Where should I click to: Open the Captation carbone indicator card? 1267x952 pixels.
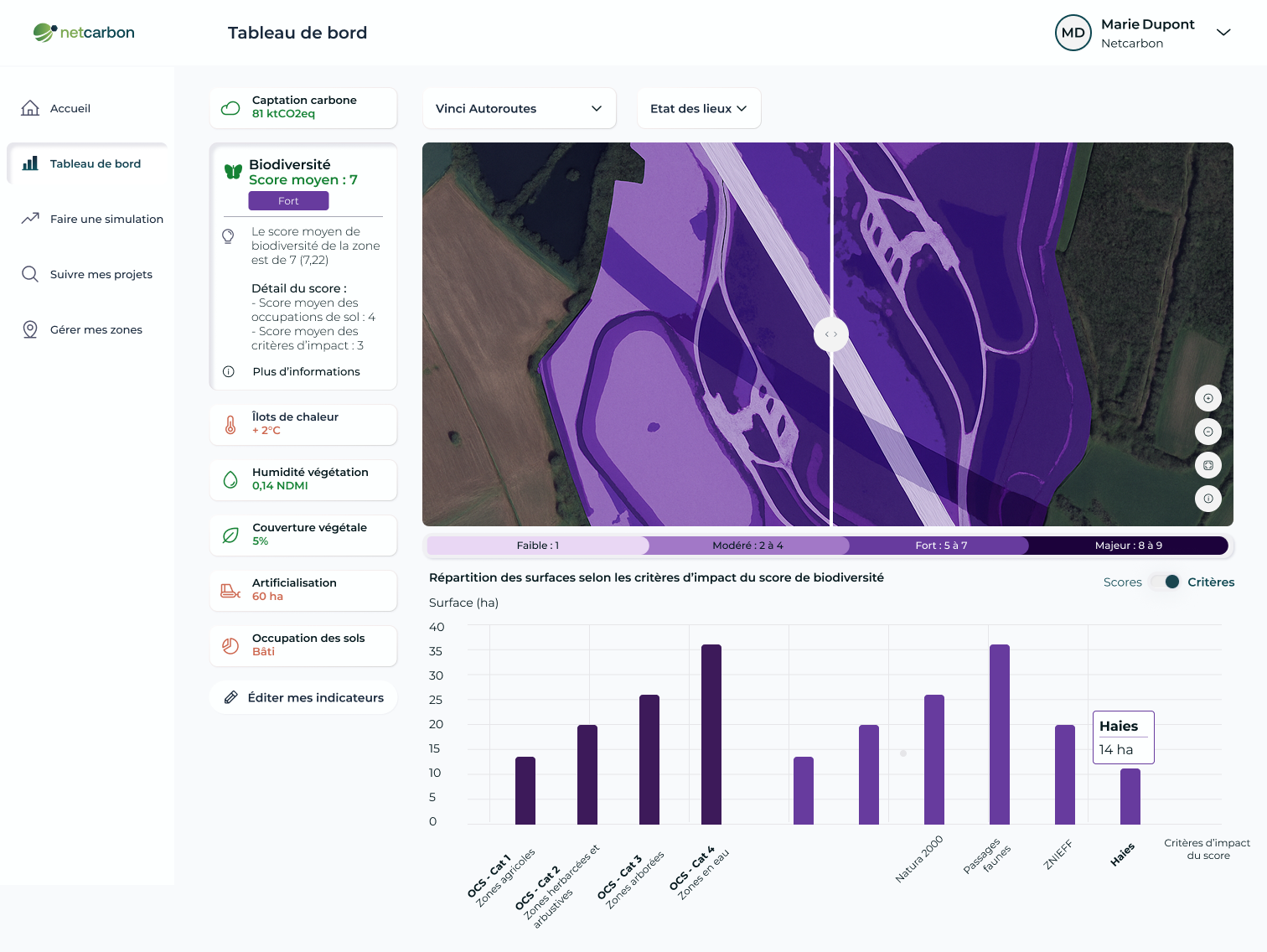pyautogui.click(x=303, y=107)
